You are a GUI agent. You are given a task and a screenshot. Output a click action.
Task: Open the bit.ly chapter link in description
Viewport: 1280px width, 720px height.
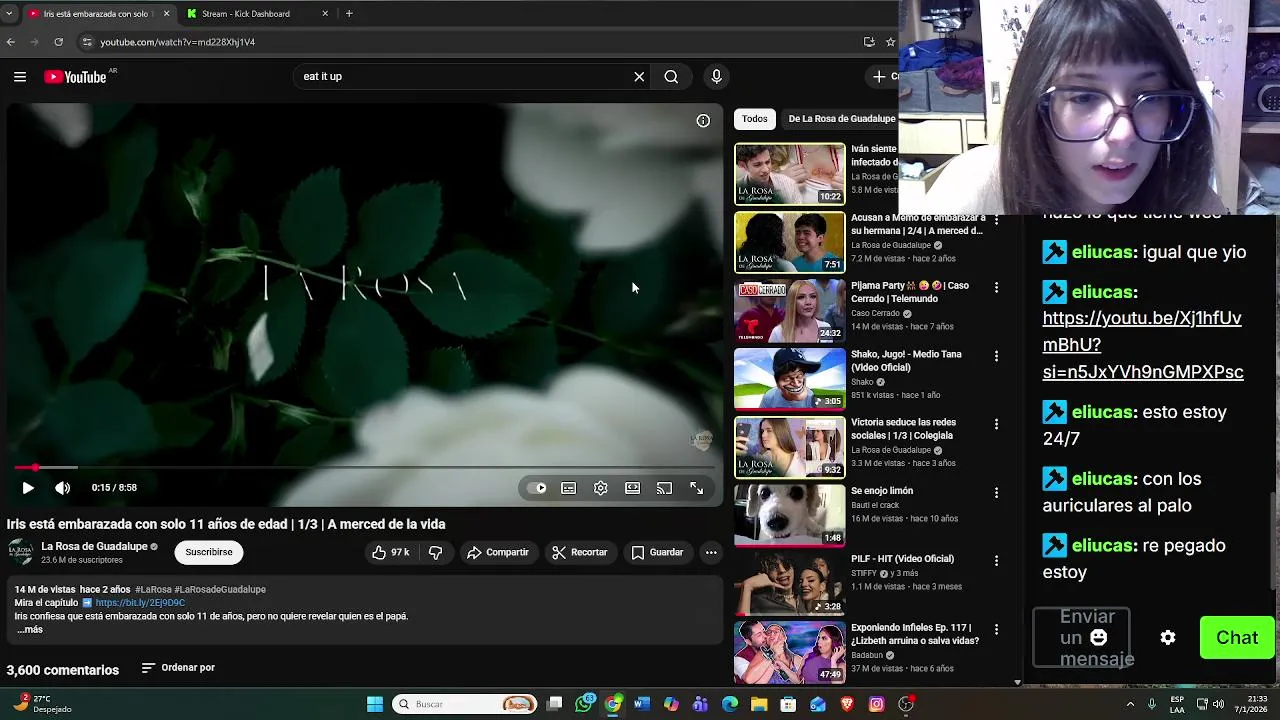point(140,603)
